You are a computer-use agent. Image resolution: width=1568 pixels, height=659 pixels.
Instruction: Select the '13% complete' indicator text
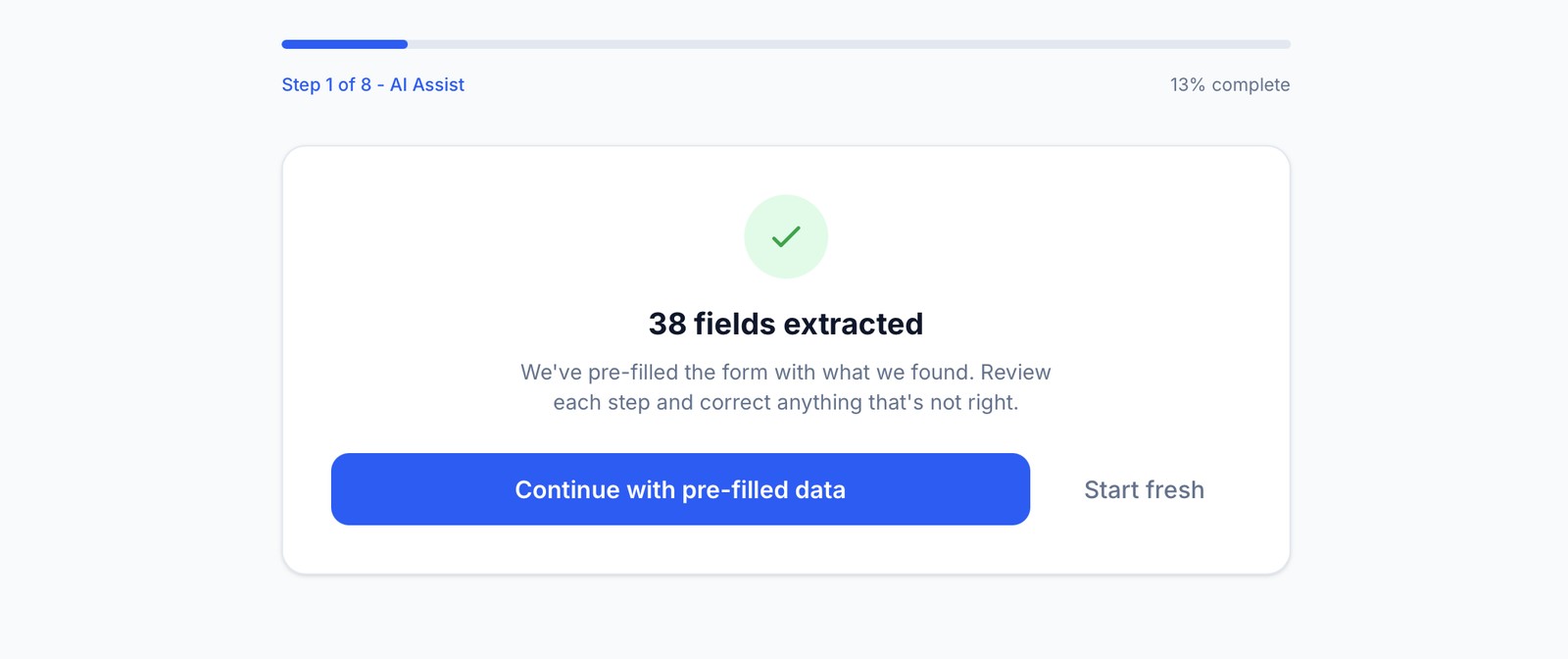click(x=1229, y=84)
